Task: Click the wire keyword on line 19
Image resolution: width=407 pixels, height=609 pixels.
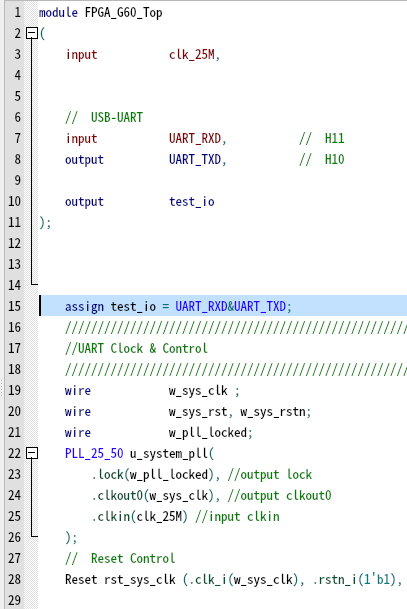Action: [x=78, y=390]
